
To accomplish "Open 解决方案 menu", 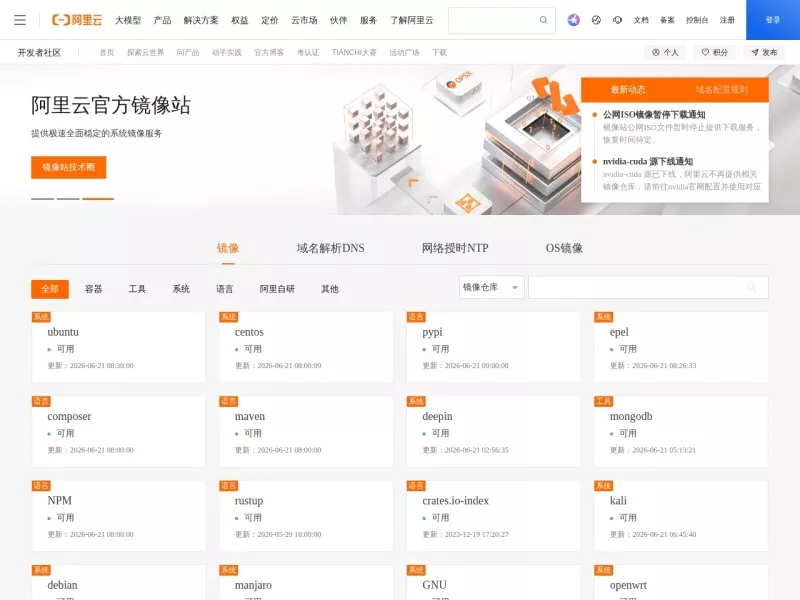I will point(201,20).
